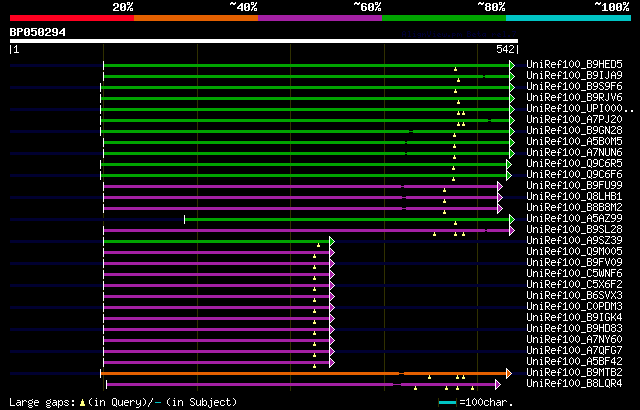Viewport: 640px width, 410px height.
Task: Open the UniRef100_B9RJV6 subject label
Action: 574,98
